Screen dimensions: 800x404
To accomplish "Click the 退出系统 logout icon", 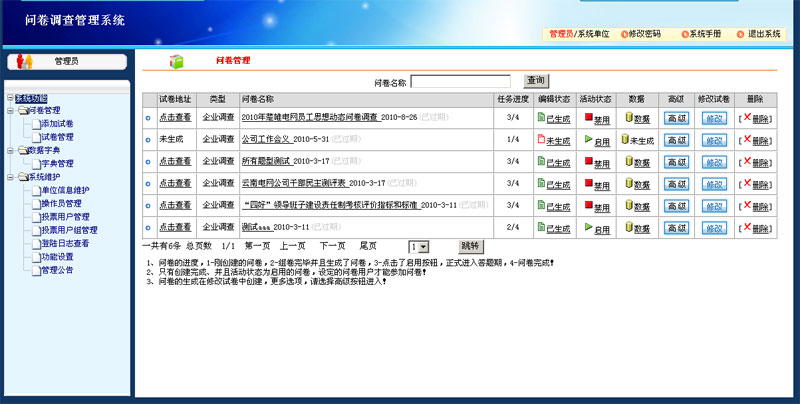I will (741, 34).
